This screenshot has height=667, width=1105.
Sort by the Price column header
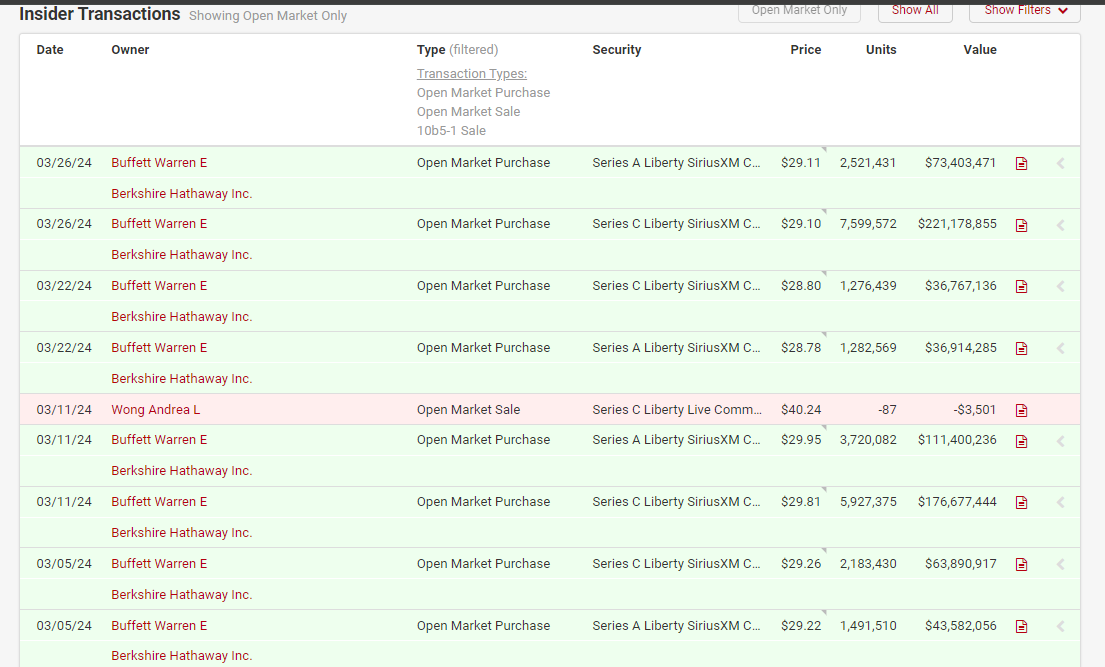[805, 49]
